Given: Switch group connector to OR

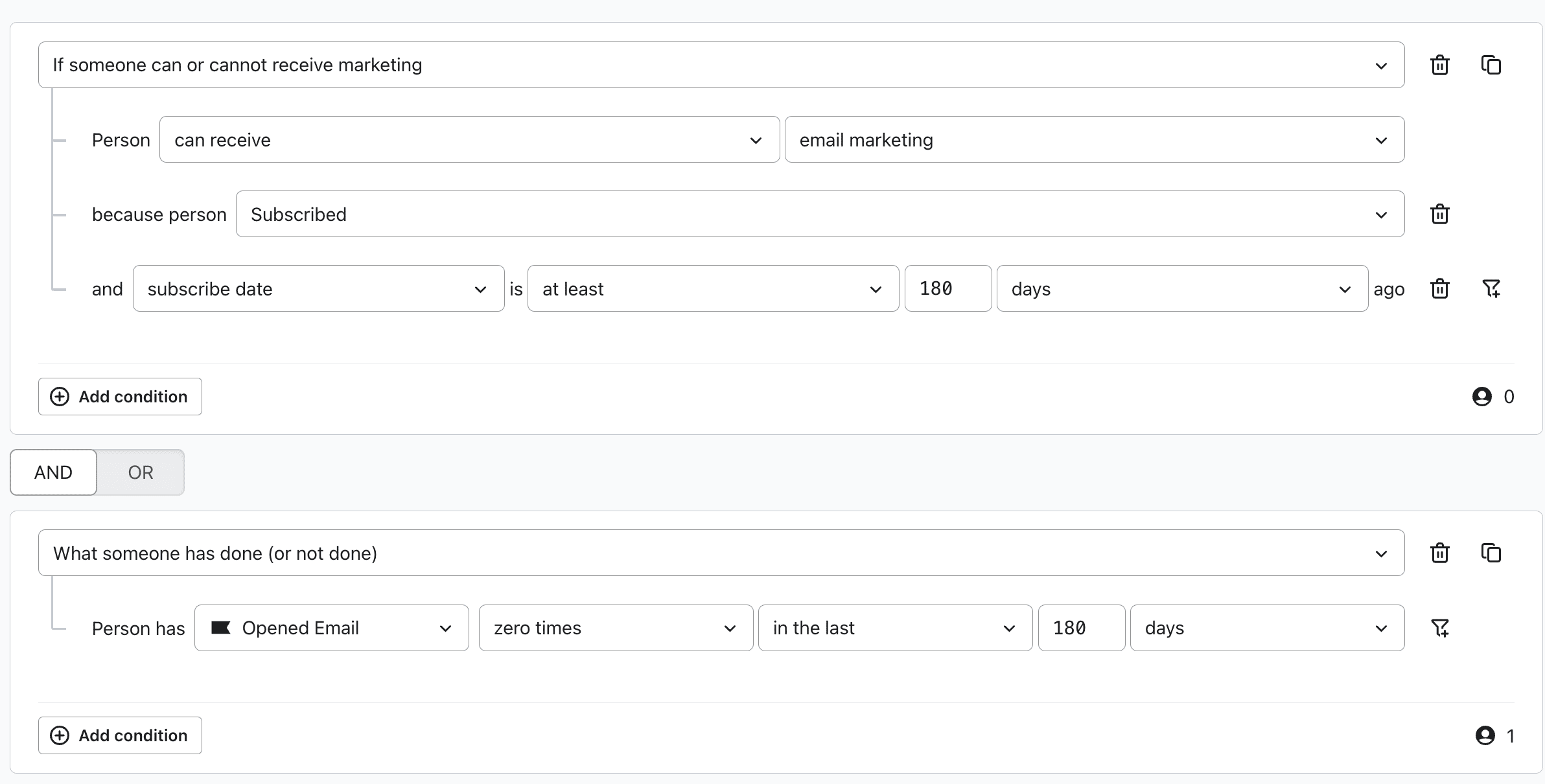Looking at the screenshot, I should [x=141, y=472].
